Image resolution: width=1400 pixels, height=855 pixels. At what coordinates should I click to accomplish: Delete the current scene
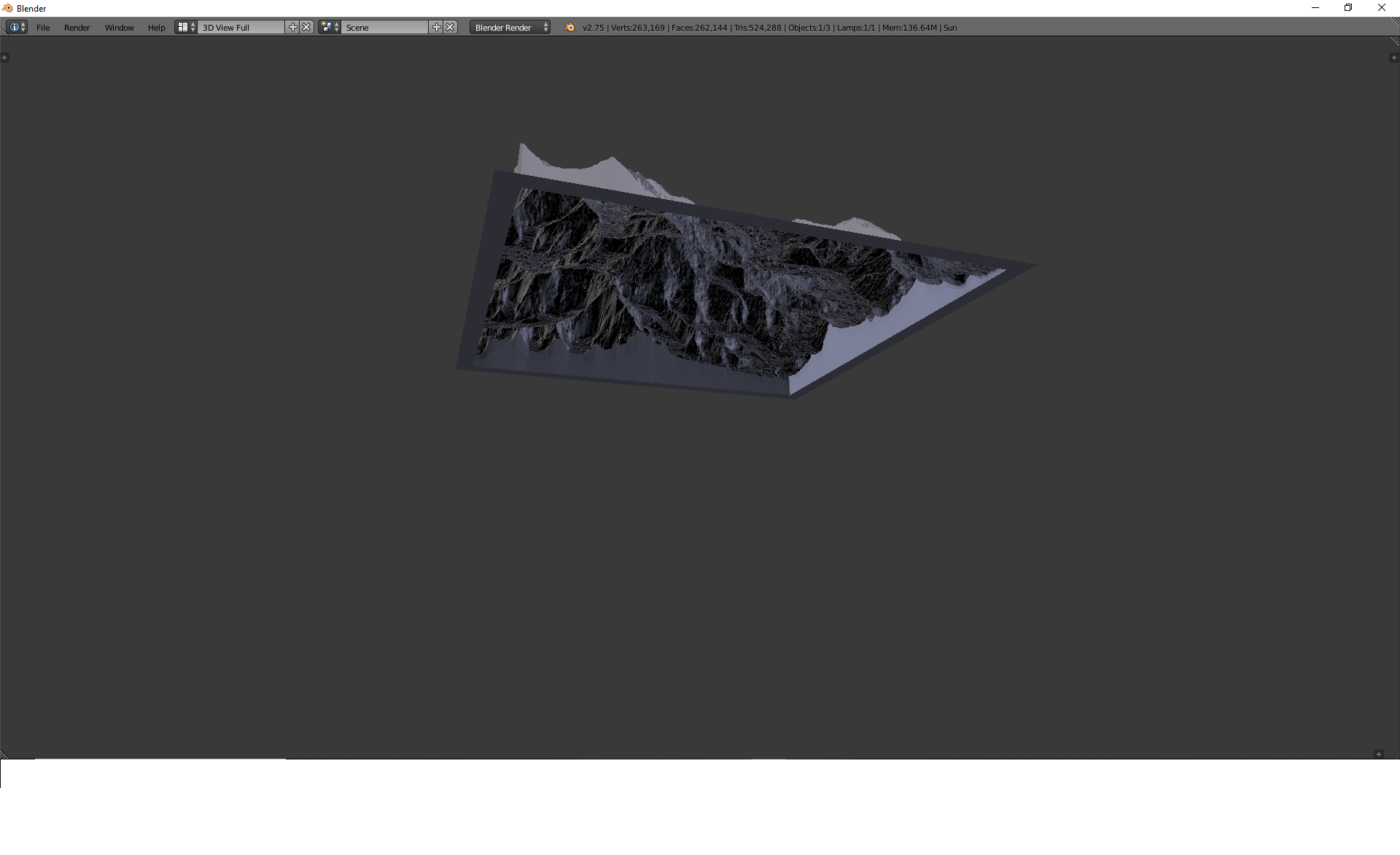click(x=451, y=27)
